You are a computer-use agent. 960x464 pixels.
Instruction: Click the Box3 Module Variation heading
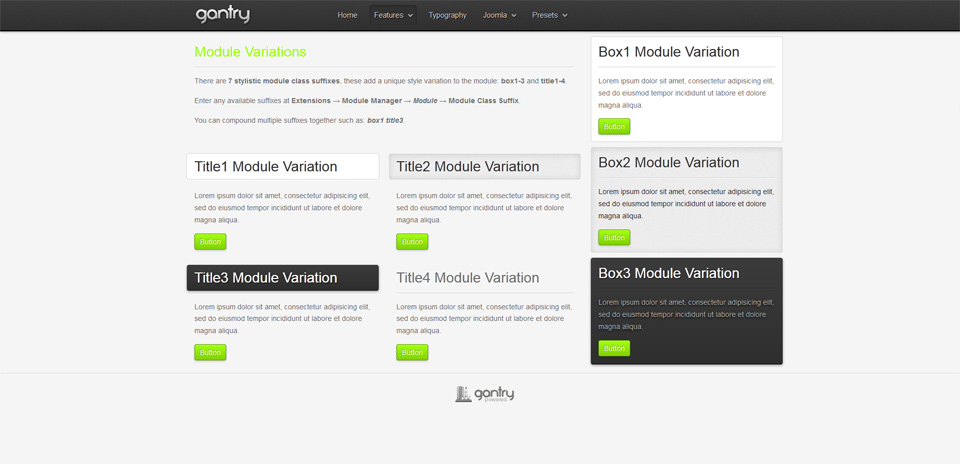tap(669, 274)
